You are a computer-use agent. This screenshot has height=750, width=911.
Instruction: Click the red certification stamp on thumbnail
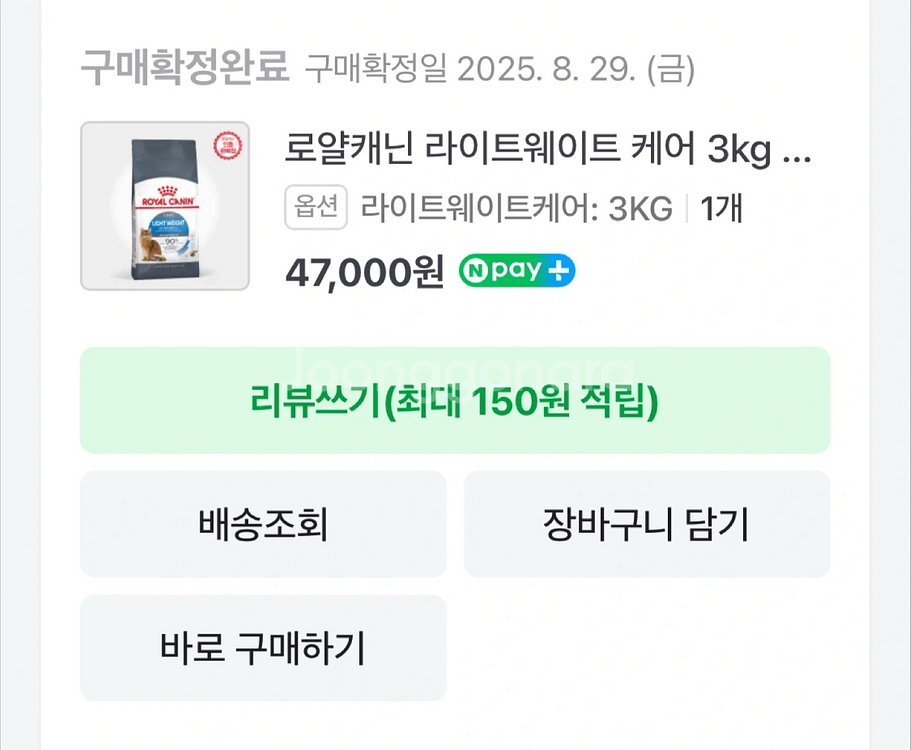tap(226, 148)
